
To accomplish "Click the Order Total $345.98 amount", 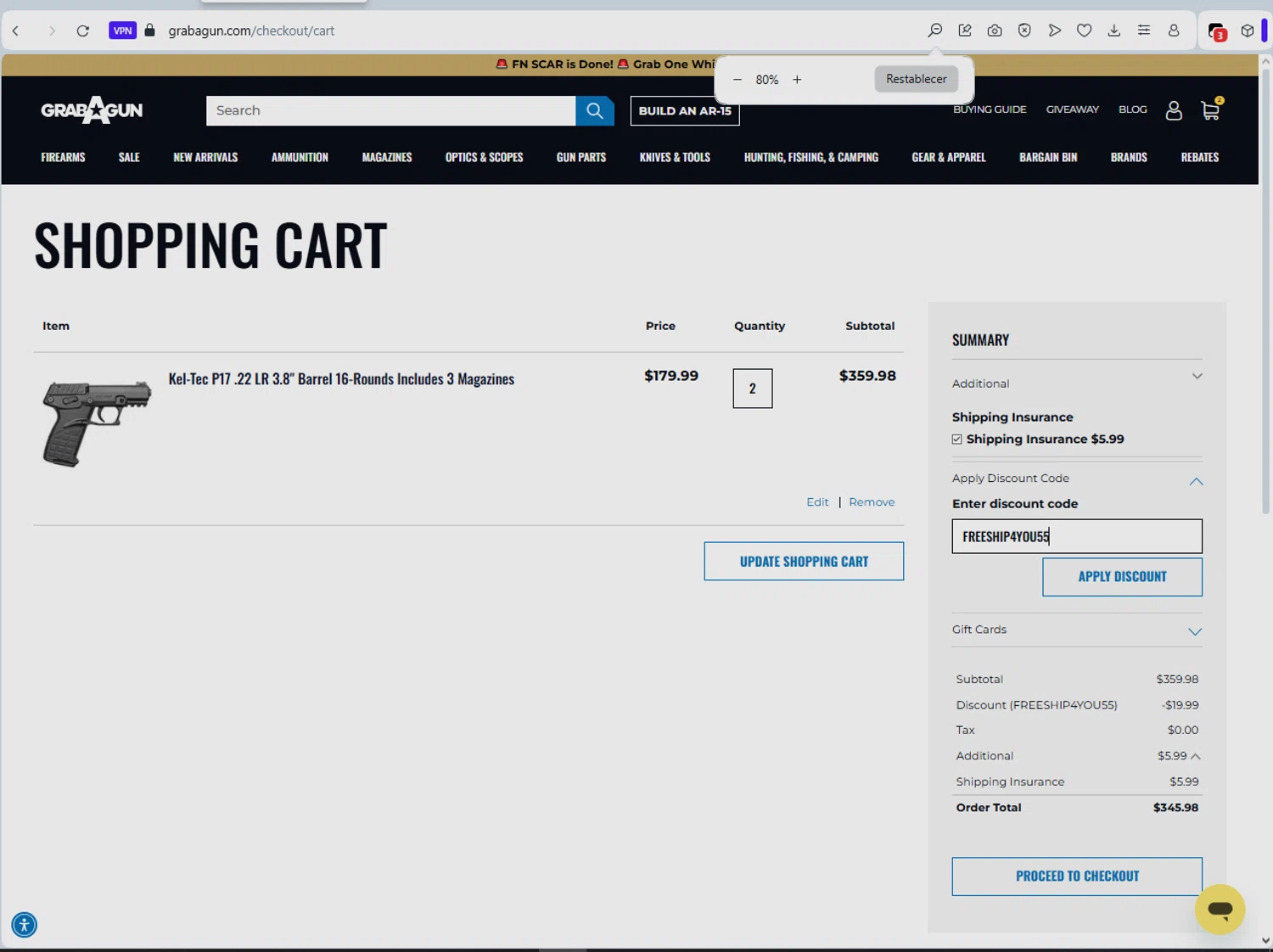I will click(1175, 808).
